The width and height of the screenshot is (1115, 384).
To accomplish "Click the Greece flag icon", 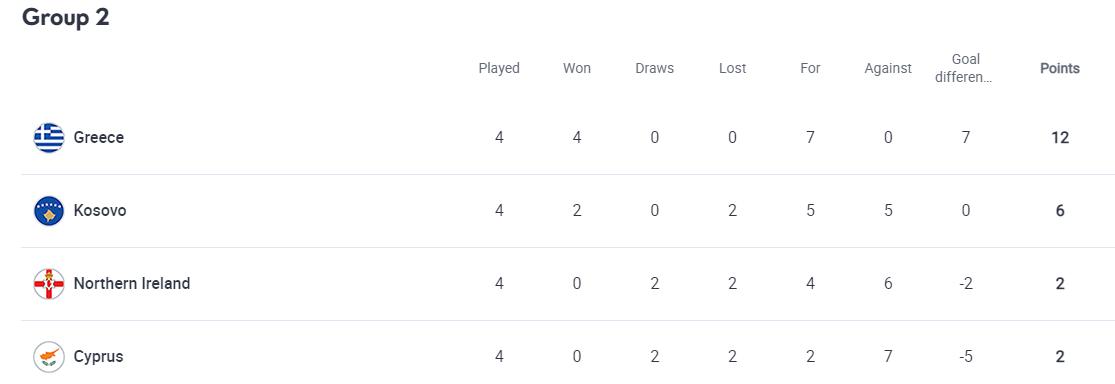I will click(x=49, y=137).
